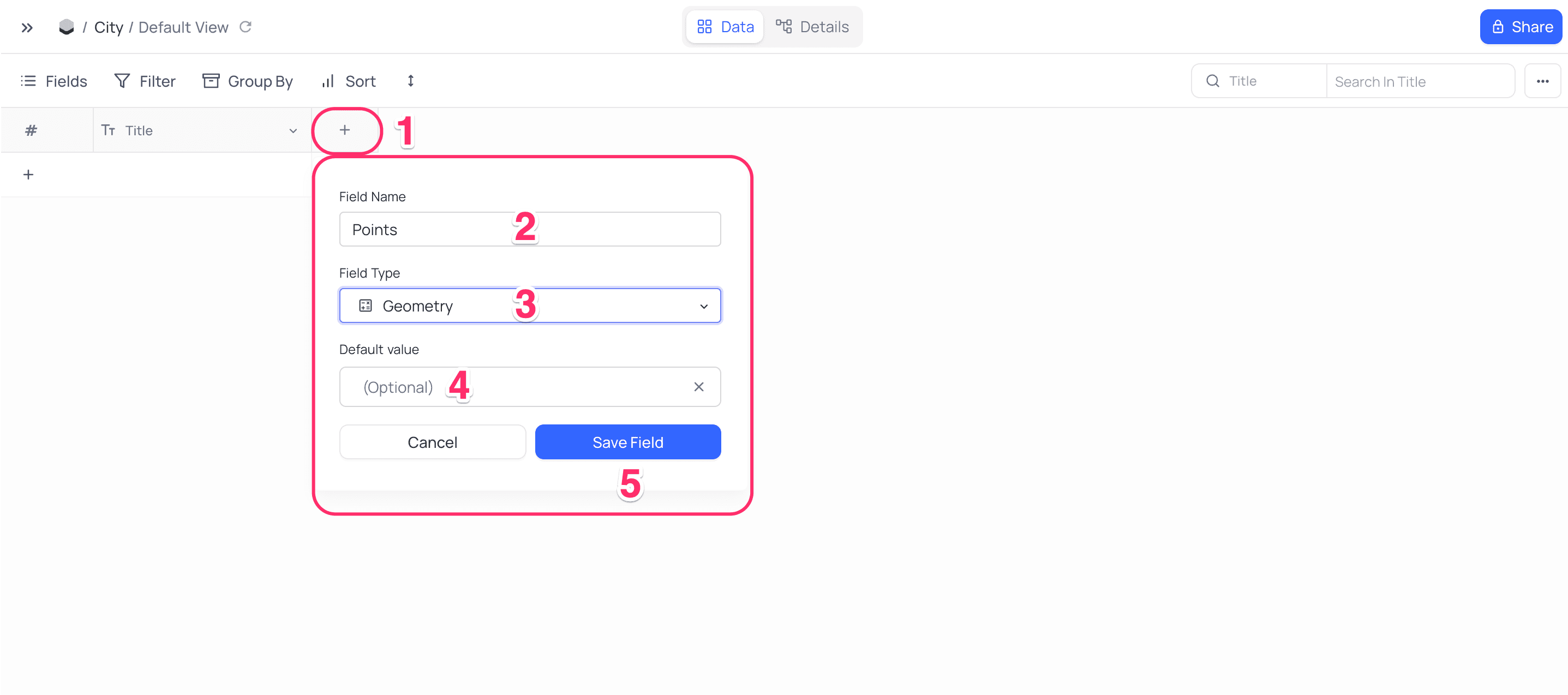Screen dimensions: 1568x695
Task: Open the Fields toolbar menu
Action: tap(54, 81)
